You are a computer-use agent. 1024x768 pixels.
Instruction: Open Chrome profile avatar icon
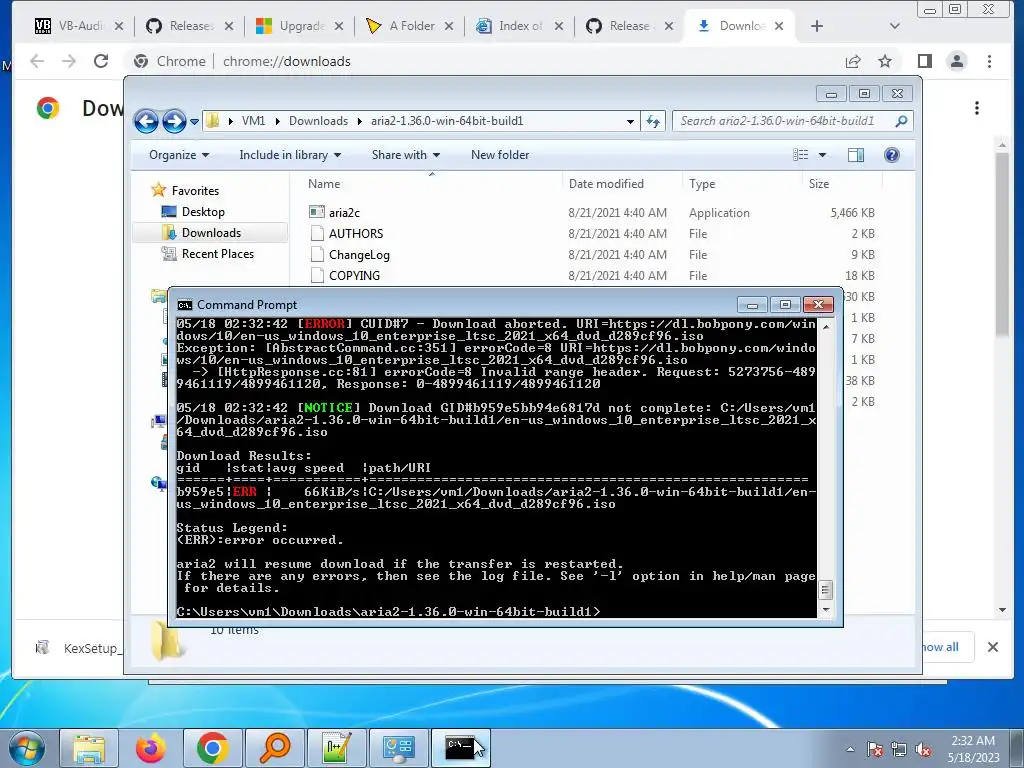pyautogui.click(x=957, y=61)
